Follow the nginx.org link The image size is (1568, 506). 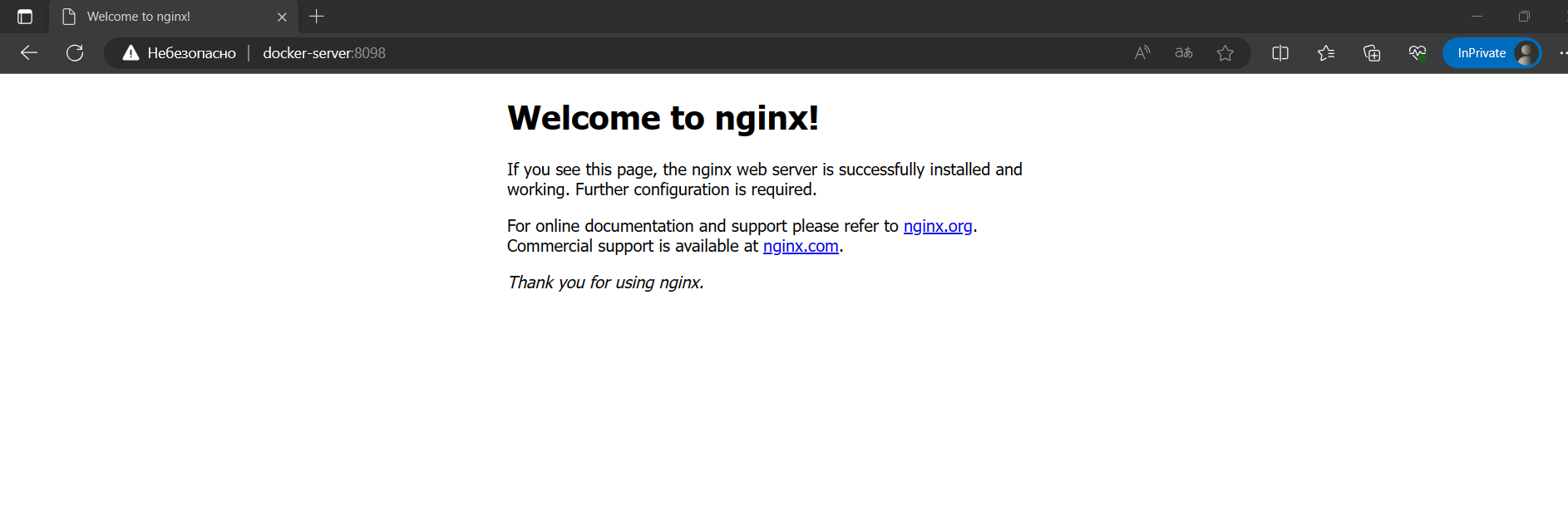click(x=938, y=226)
